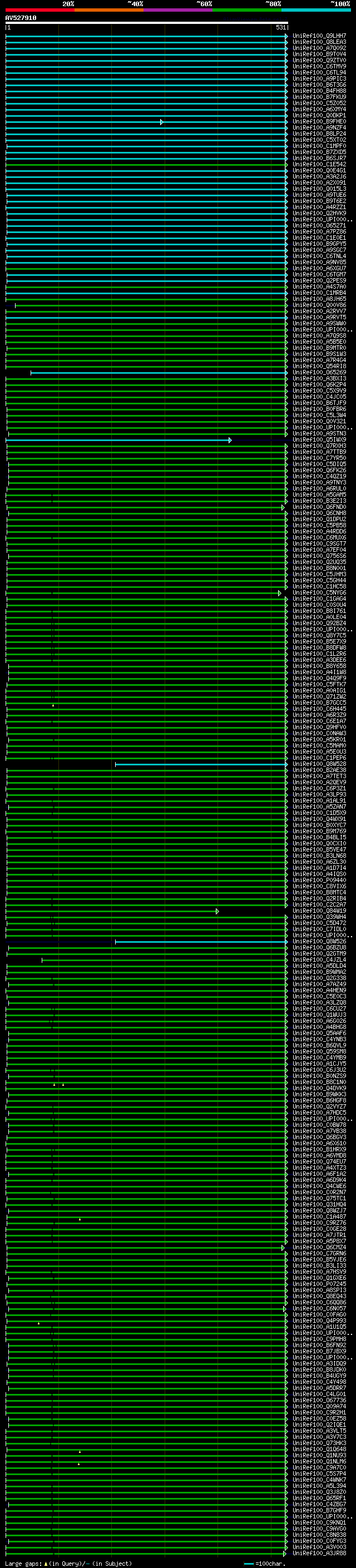Select the UniRef100_Q71ZW2 label
356x1568 pixels.
(319, 697)
